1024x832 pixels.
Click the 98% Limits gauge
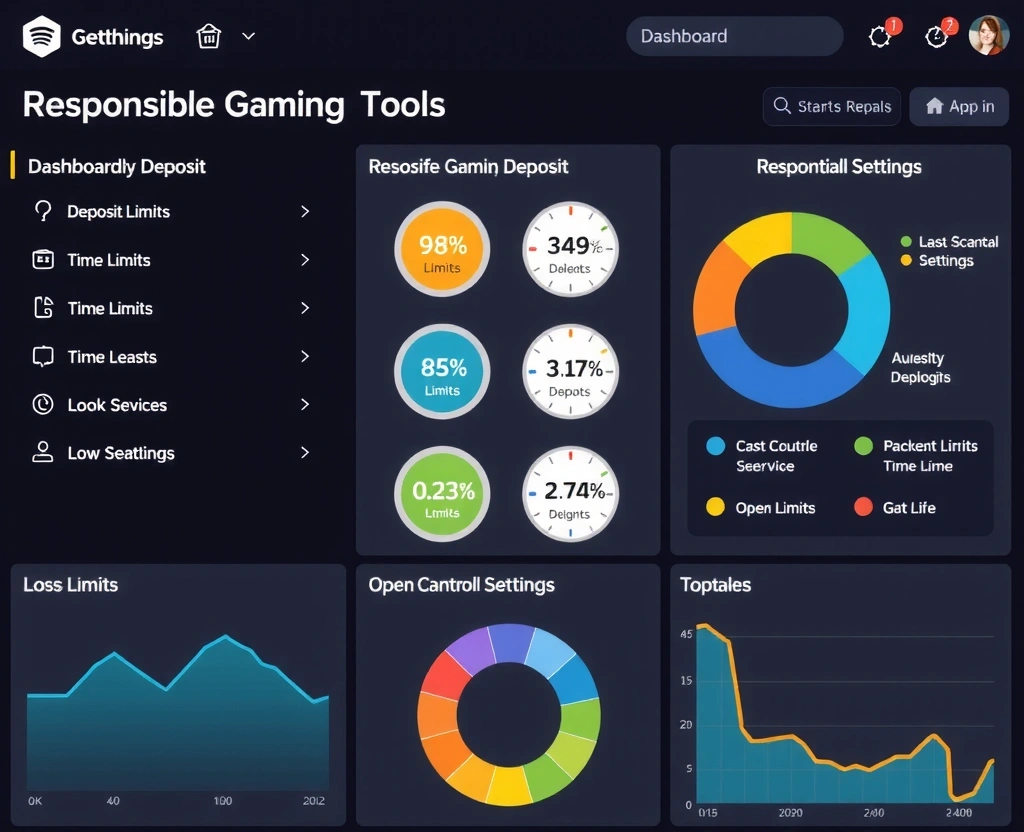pyautogui.click(x=442, y=248)
